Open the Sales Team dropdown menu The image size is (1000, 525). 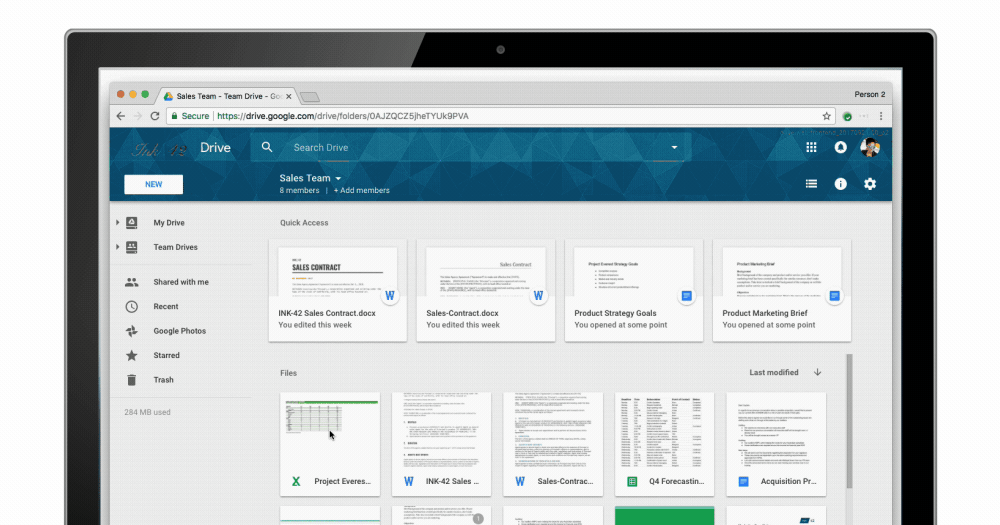point(337,179)
